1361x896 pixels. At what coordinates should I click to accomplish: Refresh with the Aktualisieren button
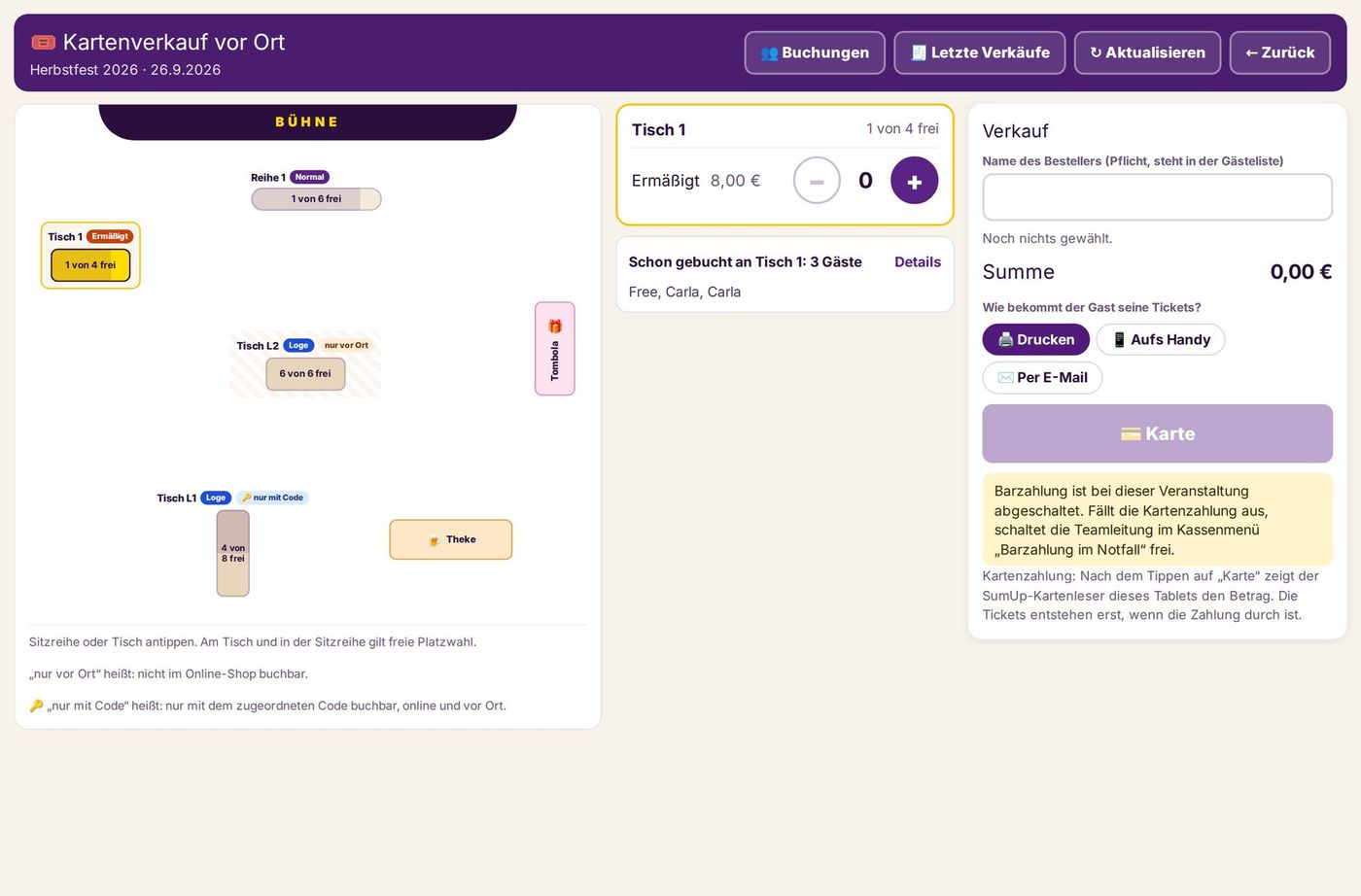[1147, 52]
